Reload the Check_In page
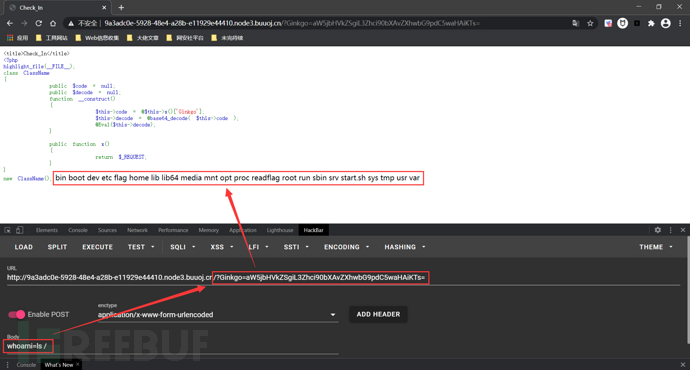This screenshot has width=690, height=370. click(39, 23)
